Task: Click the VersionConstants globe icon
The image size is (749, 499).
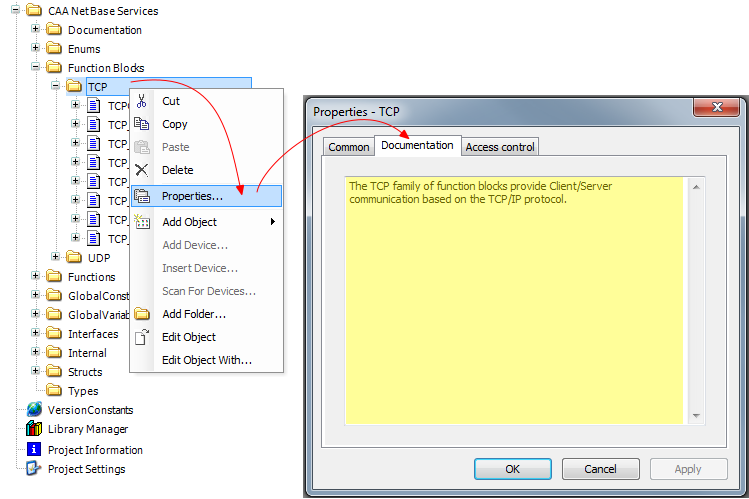Action: [x=34, y=410]
